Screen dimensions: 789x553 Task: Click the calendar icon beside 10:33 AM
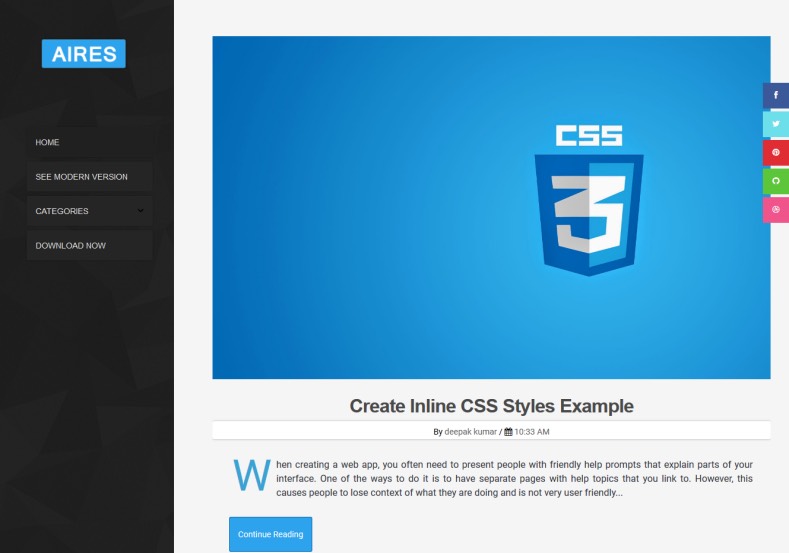pos(508,432)
